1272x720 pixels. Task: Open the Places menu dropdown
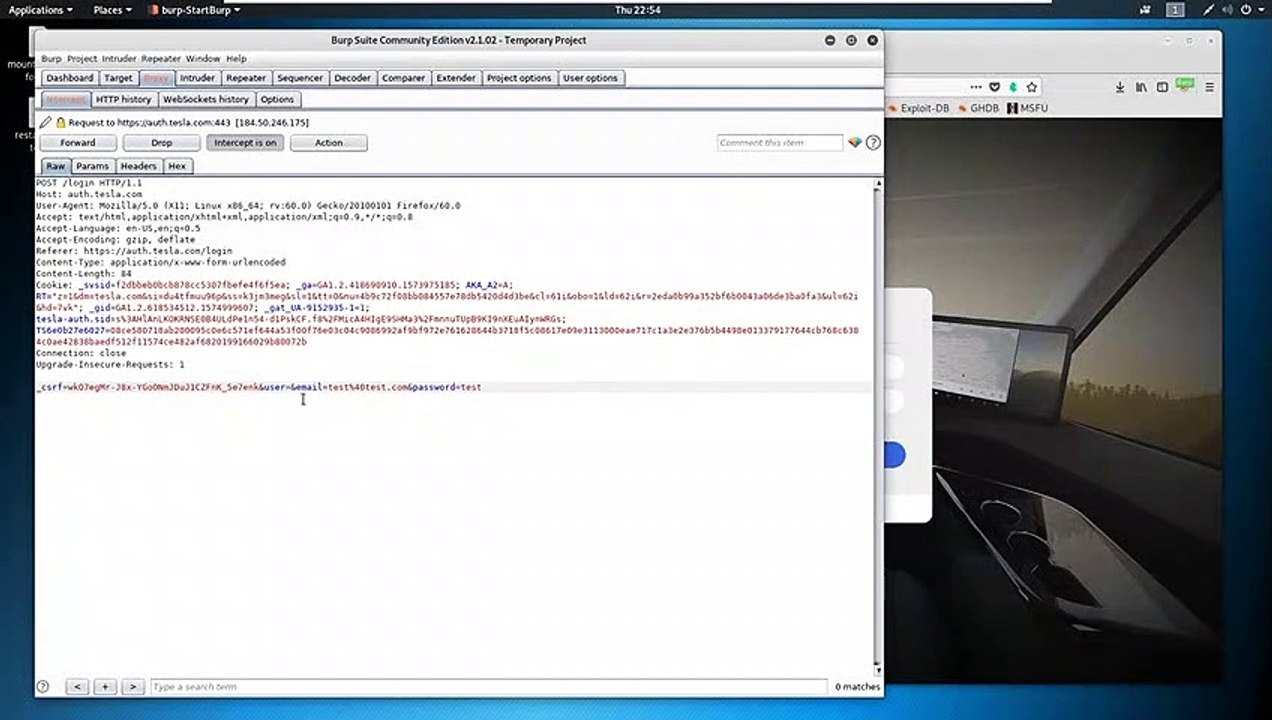[x=112, y=10]
